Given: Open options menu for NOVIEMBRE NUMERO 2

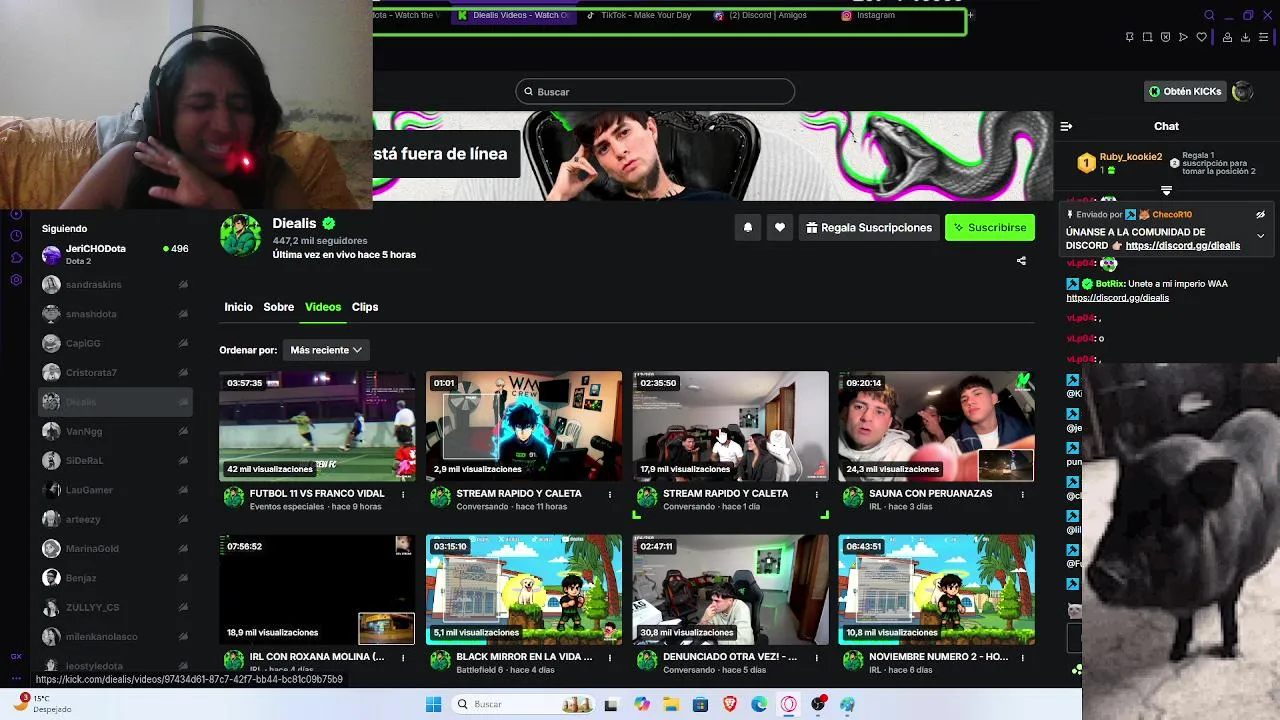Looking at the screenshot, I should (x=1023, y=658).
